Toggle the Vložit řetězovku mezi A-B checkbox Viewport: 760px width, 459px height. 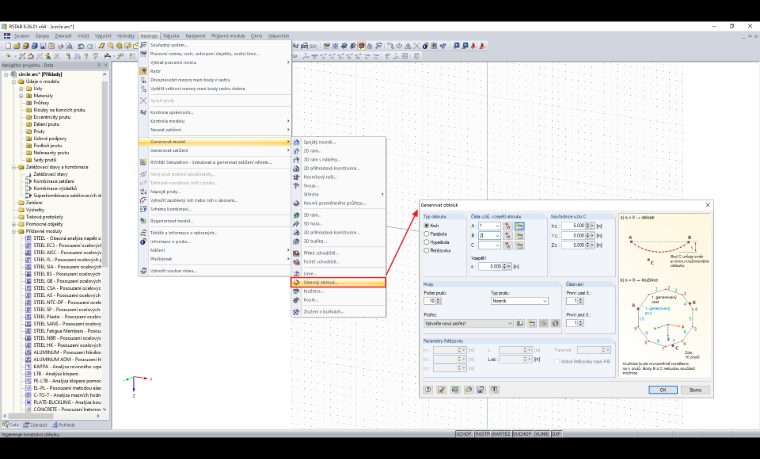coord(557,362)
